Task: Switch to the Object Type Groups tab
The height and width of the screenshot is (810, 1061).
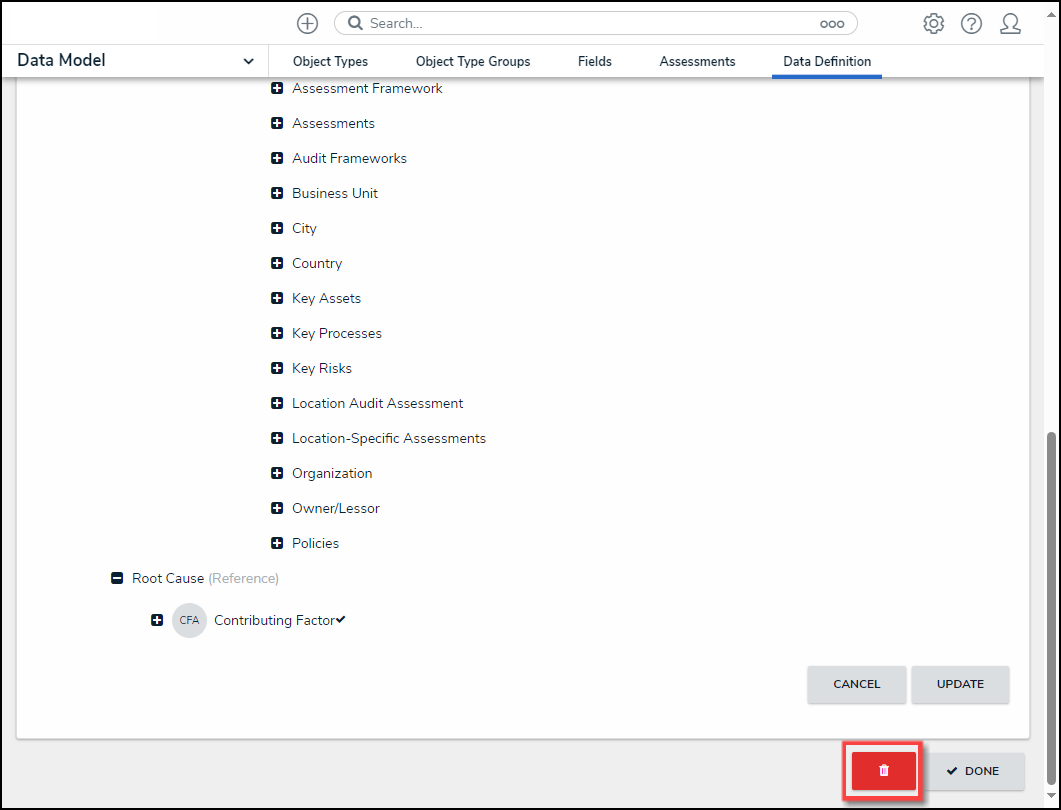Action: 473,62
